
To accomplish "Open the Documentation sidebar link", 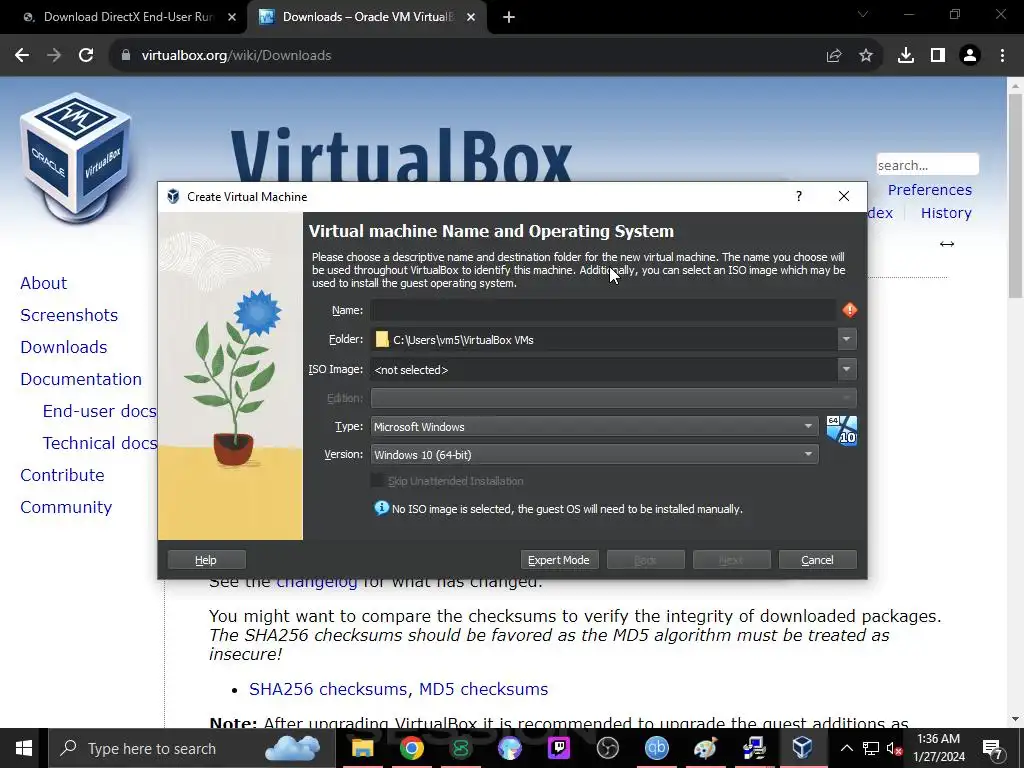I will (81, 379).
